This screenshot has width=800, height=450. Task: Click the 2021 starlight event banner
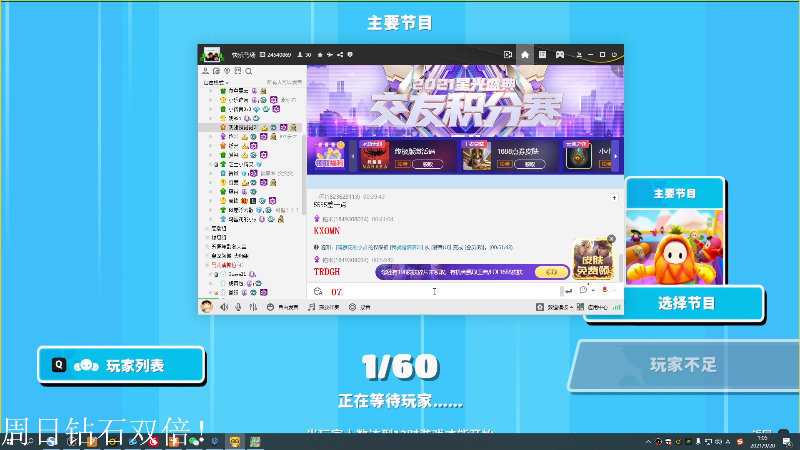point(465,101)
